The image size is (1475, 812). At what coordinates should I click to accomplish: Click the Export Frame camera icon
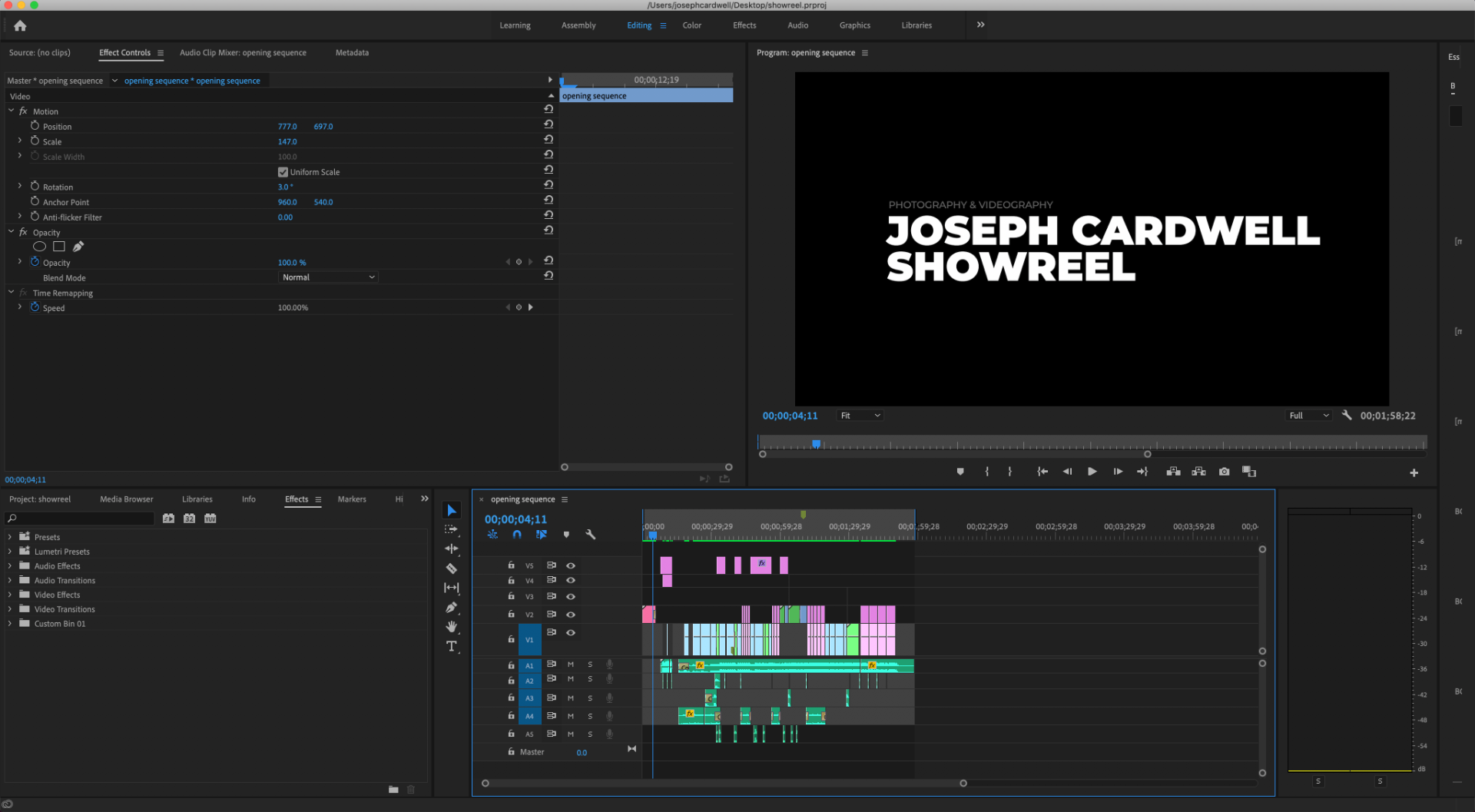(1224, 472)
